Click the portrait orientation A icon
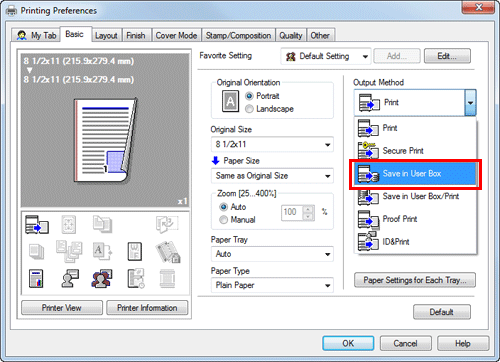500x362 pixels. [230, 101]
